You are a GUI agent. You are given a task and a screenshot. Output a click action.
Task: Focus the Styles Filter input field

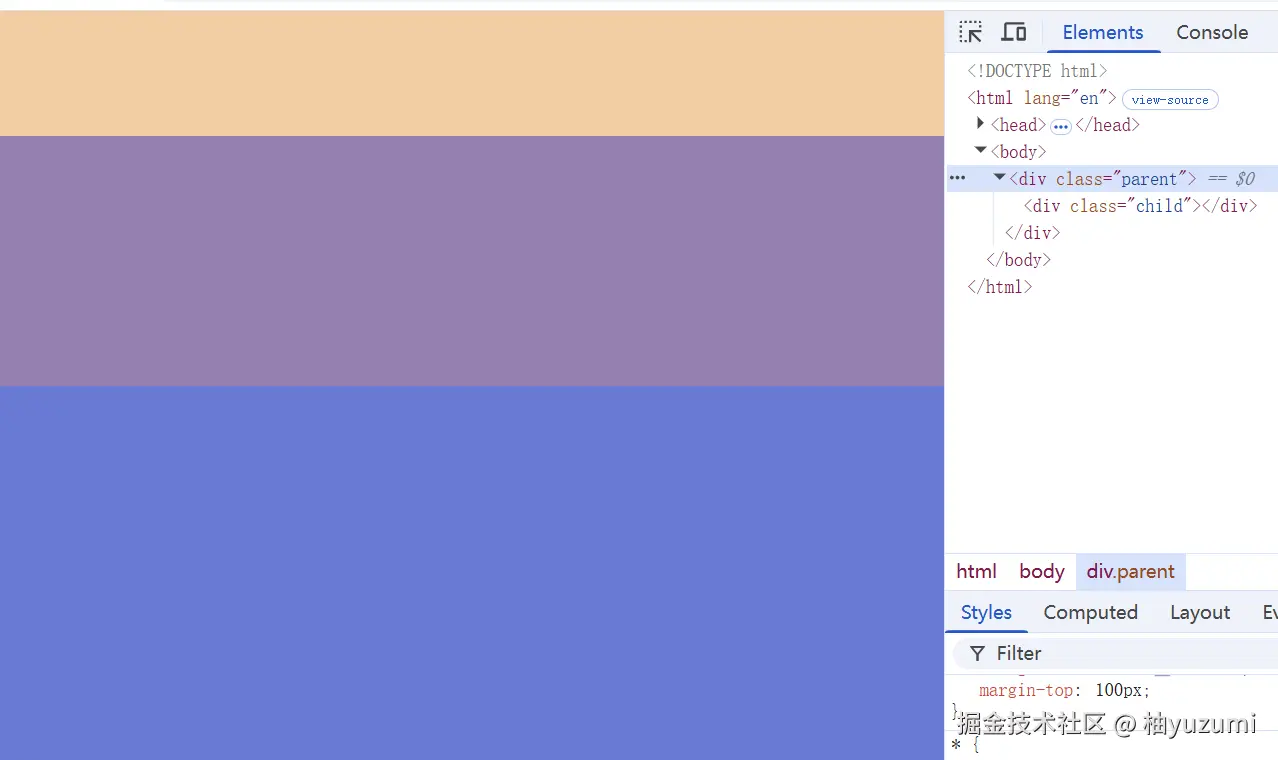click(x=1115, y=653)
